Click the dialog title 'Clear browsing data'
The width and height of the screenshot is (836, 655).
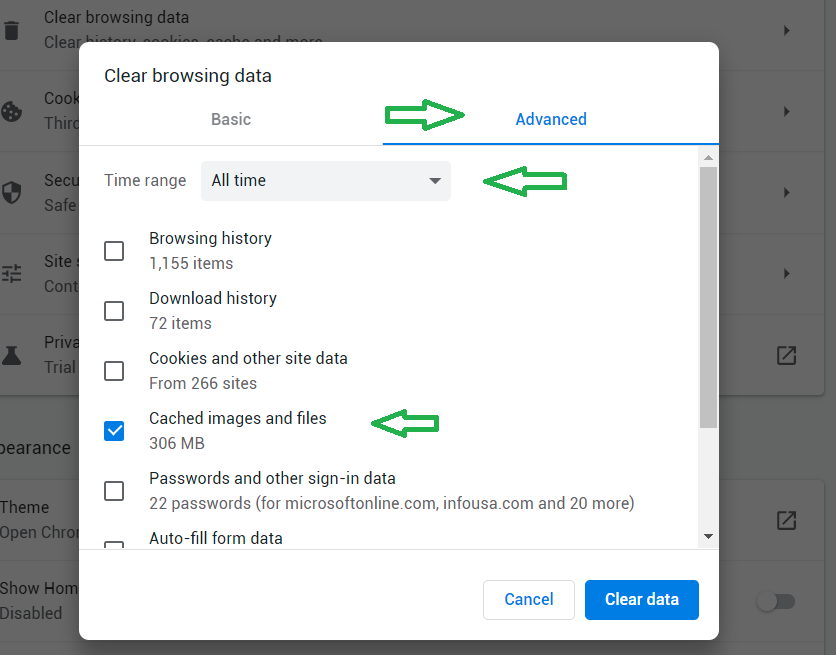pyautogui.click(x=188, y=76)
